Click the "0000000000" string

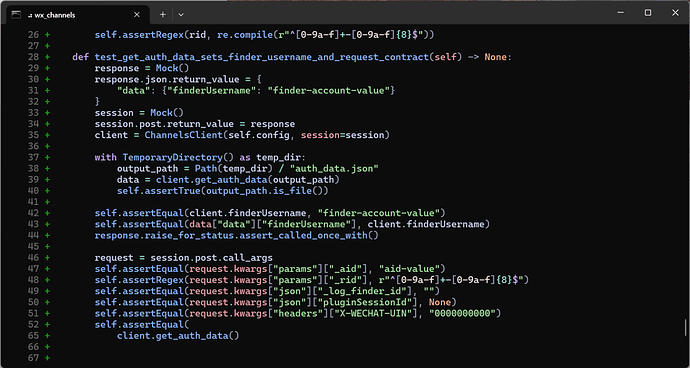pyautogui.click(x=462, y=313)
